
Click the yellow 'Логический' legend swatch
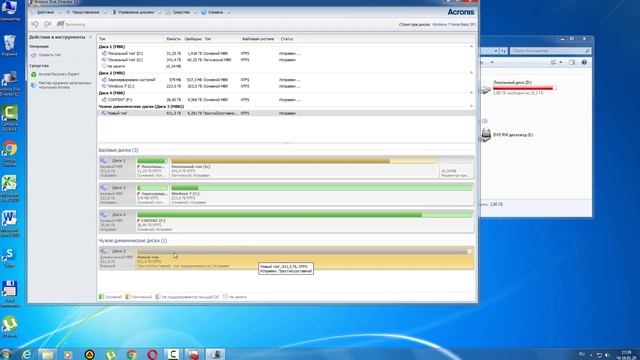click(x=128, y=297)
